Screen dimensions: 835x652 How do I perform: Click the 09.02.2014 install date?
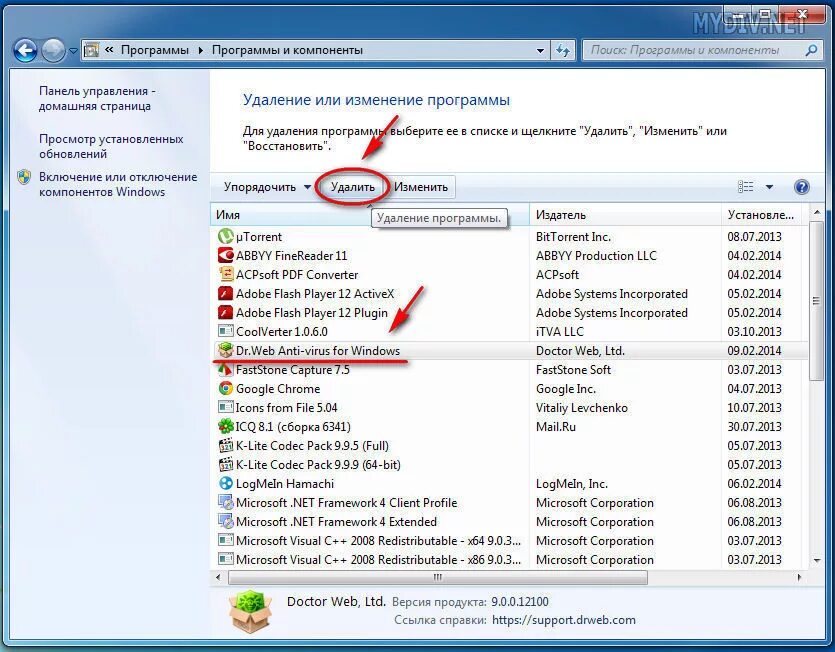(754, 351)
